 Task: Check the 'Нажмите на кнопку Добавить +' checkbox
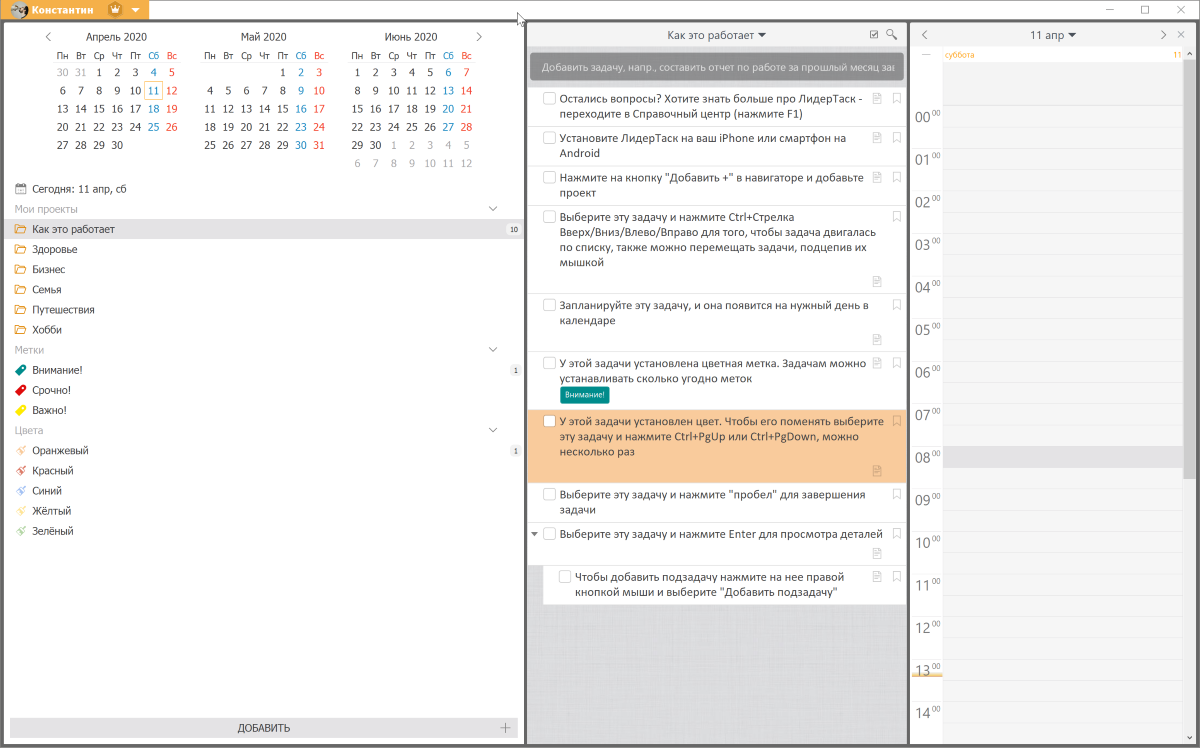click(549, 178)
